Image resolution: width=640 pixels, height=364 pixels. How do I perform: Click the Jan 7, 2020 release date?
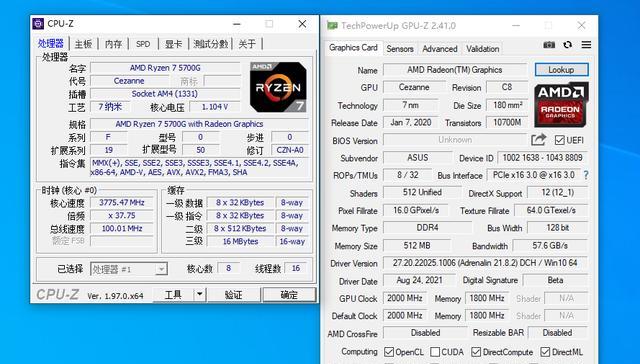pyautogui.click(x=410, y=122)
